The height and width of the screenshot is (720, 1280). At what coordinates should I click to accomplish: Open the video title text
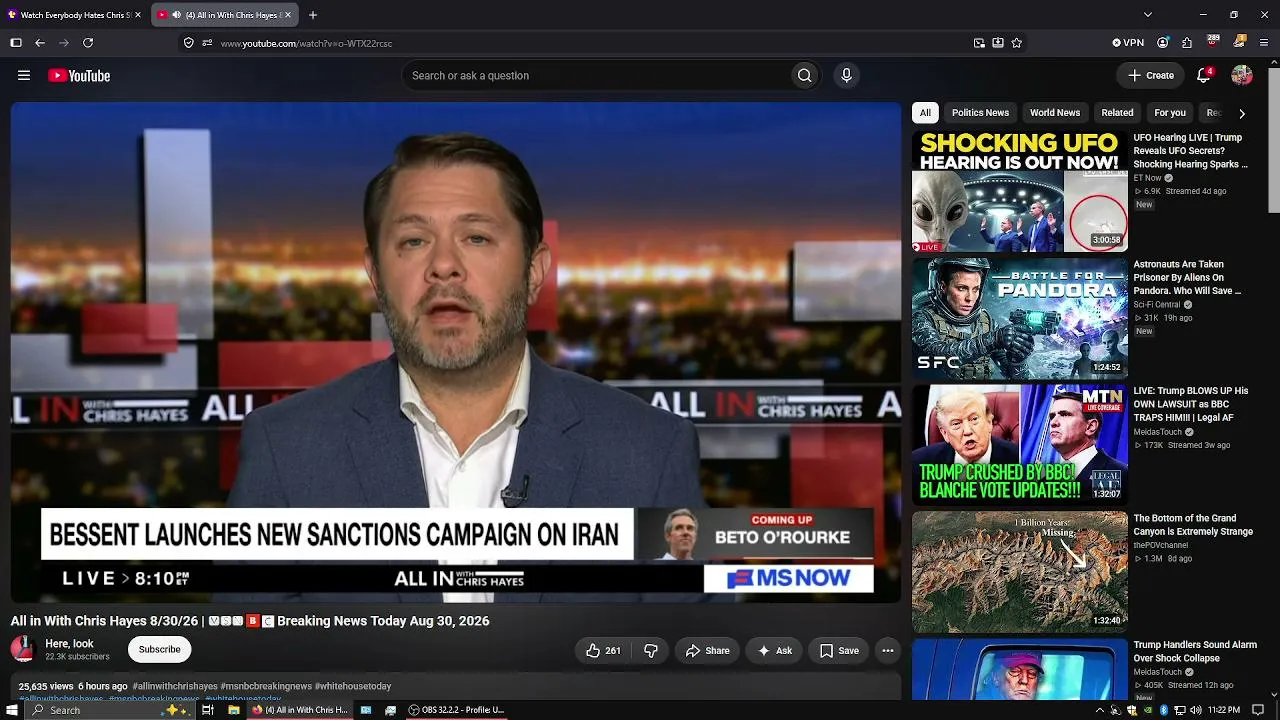click(250, 621)
